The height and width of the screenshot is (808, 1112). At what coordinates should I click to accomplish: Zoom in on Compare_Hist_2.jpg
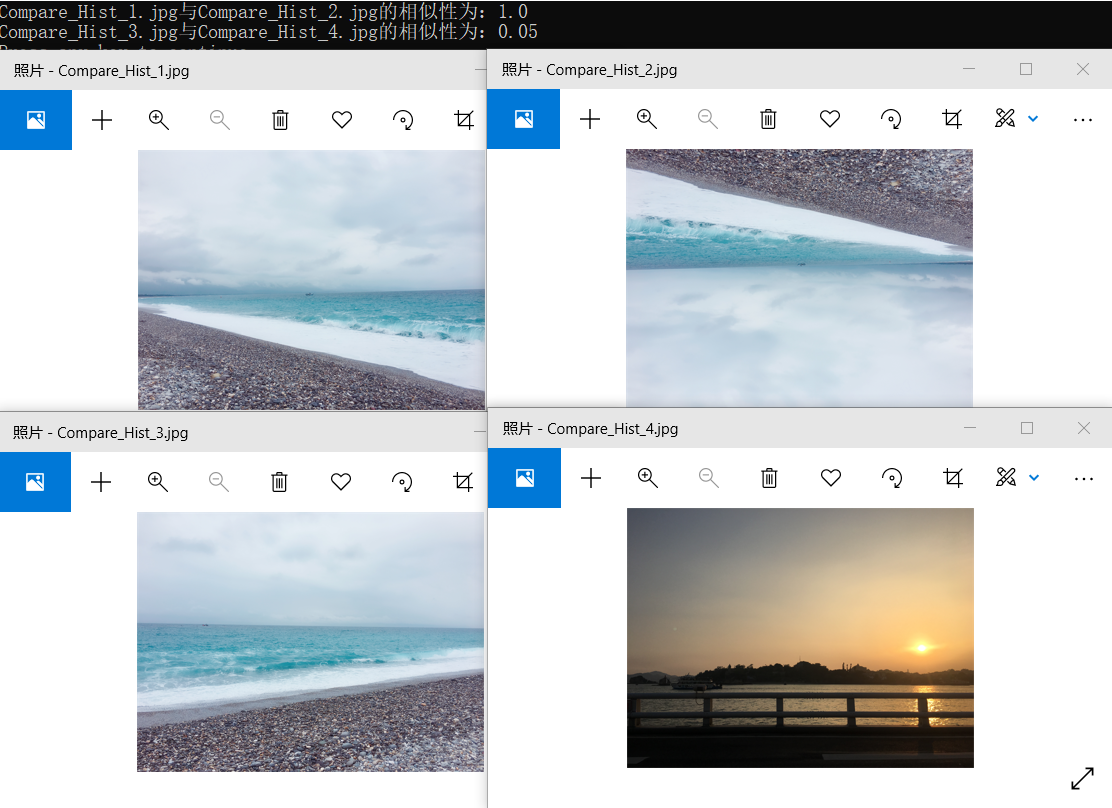[647, 119]
